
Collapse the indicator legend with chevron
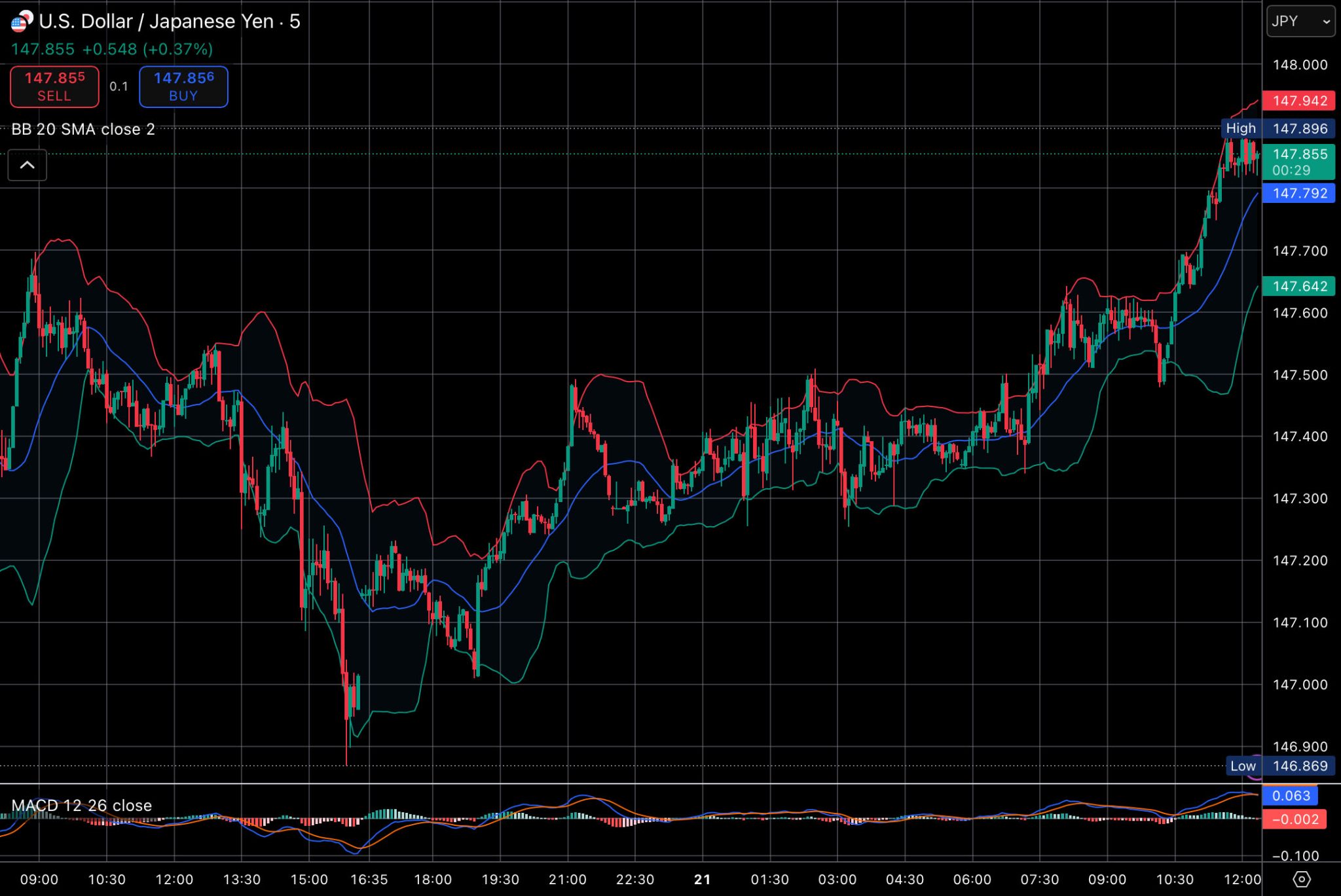tap(27, 165)
